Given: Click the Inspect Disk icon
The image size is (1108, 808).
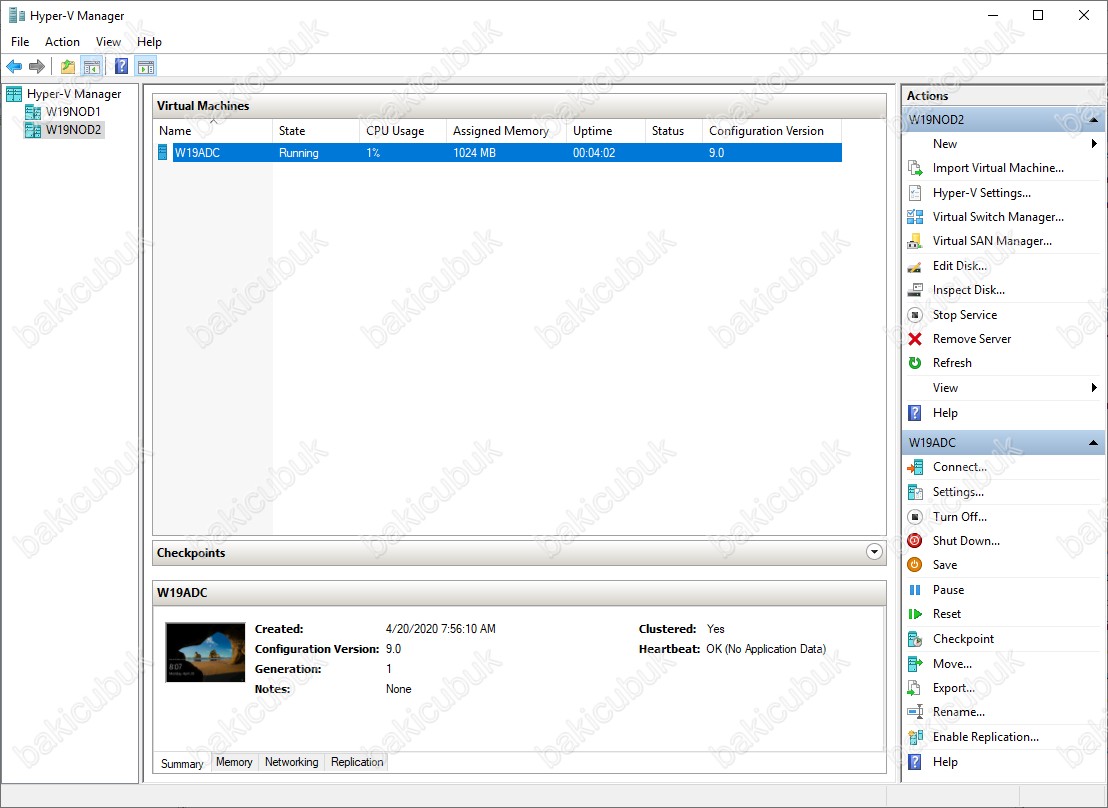Looking at the screenshot, I should pyautogui.click(x=915, y=290).
